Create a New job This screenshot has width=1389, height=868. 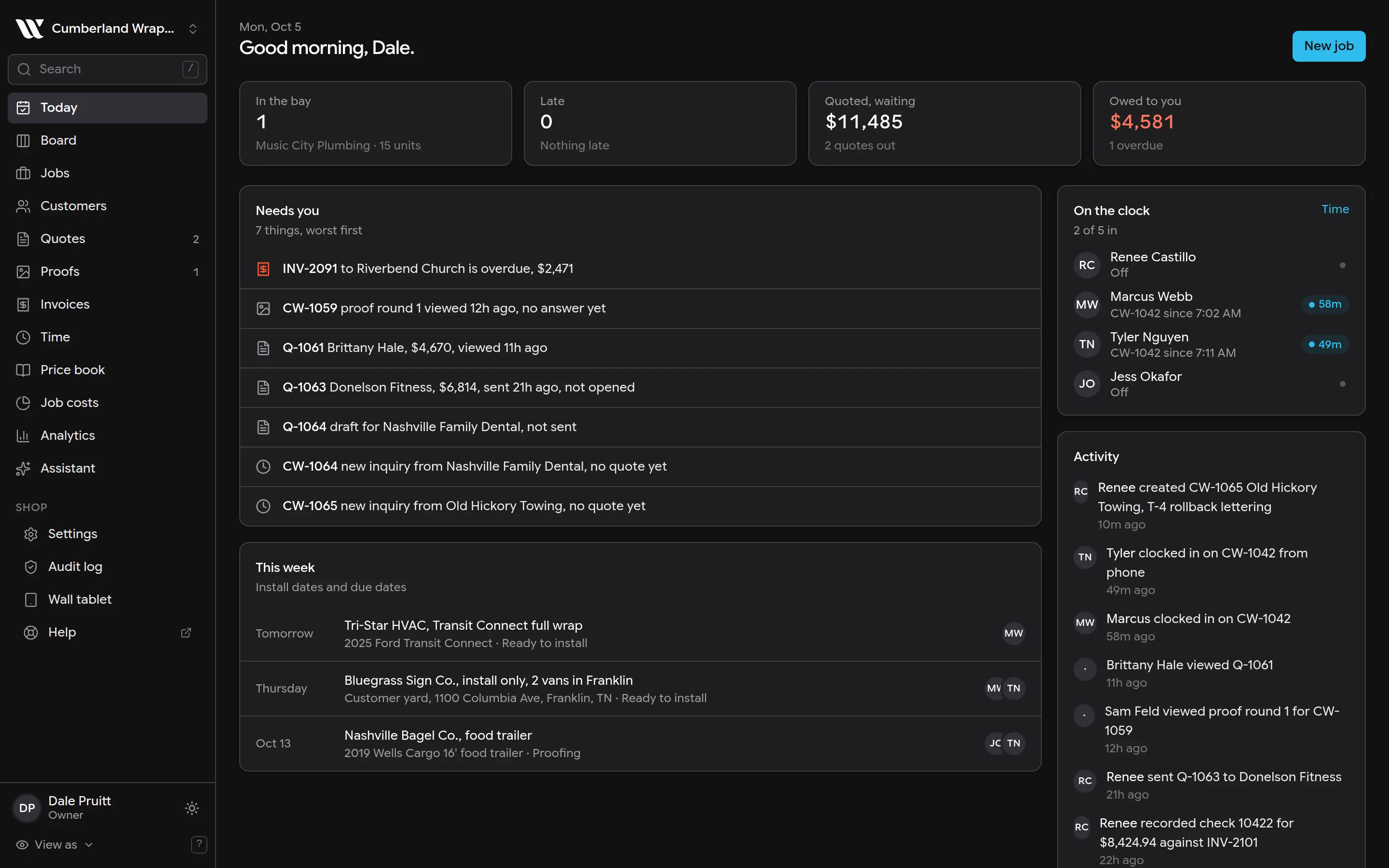click(1328, 46)
